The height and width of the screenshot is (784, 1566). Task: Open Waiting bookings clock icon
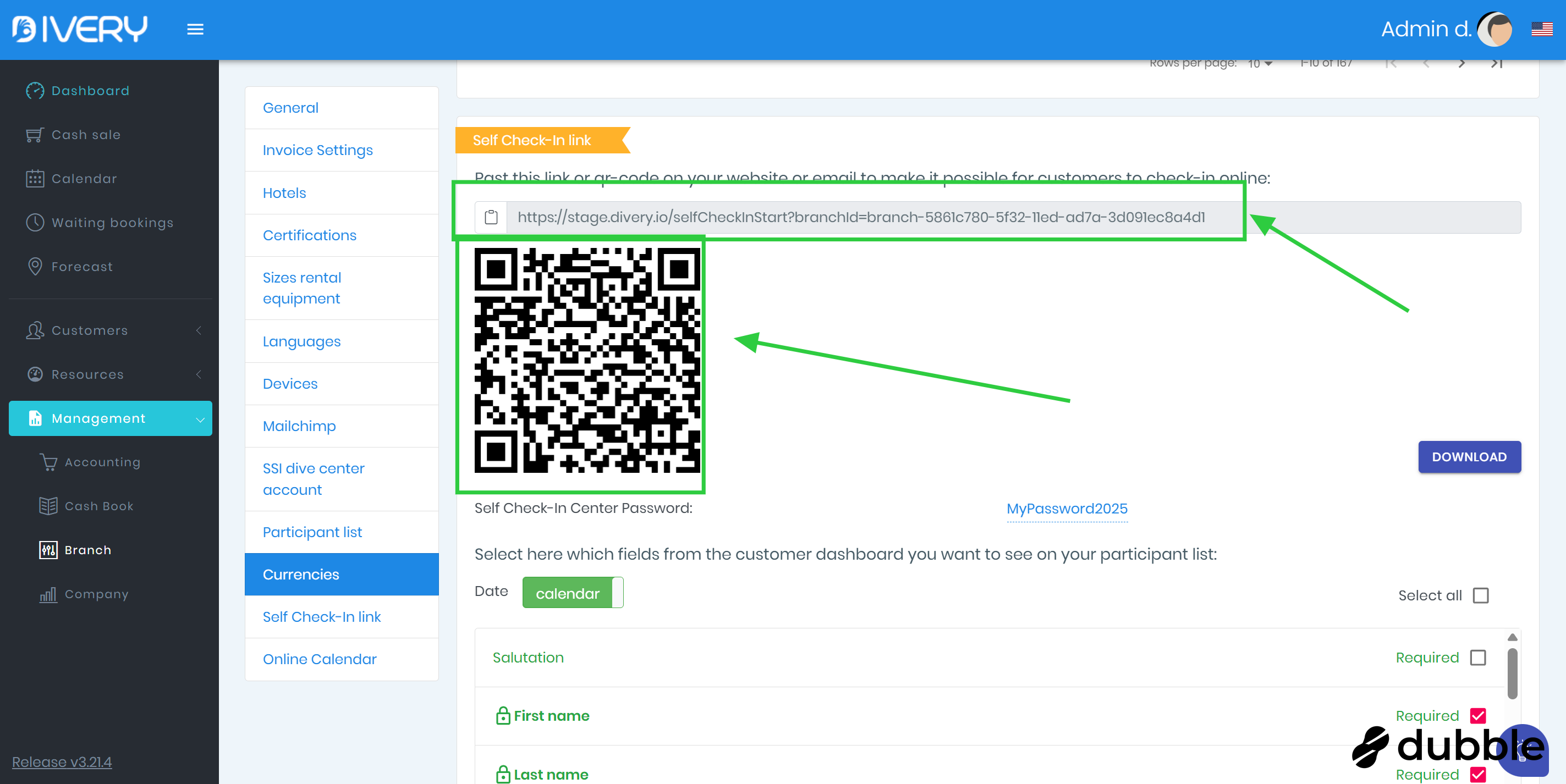[x=35, y=223]
